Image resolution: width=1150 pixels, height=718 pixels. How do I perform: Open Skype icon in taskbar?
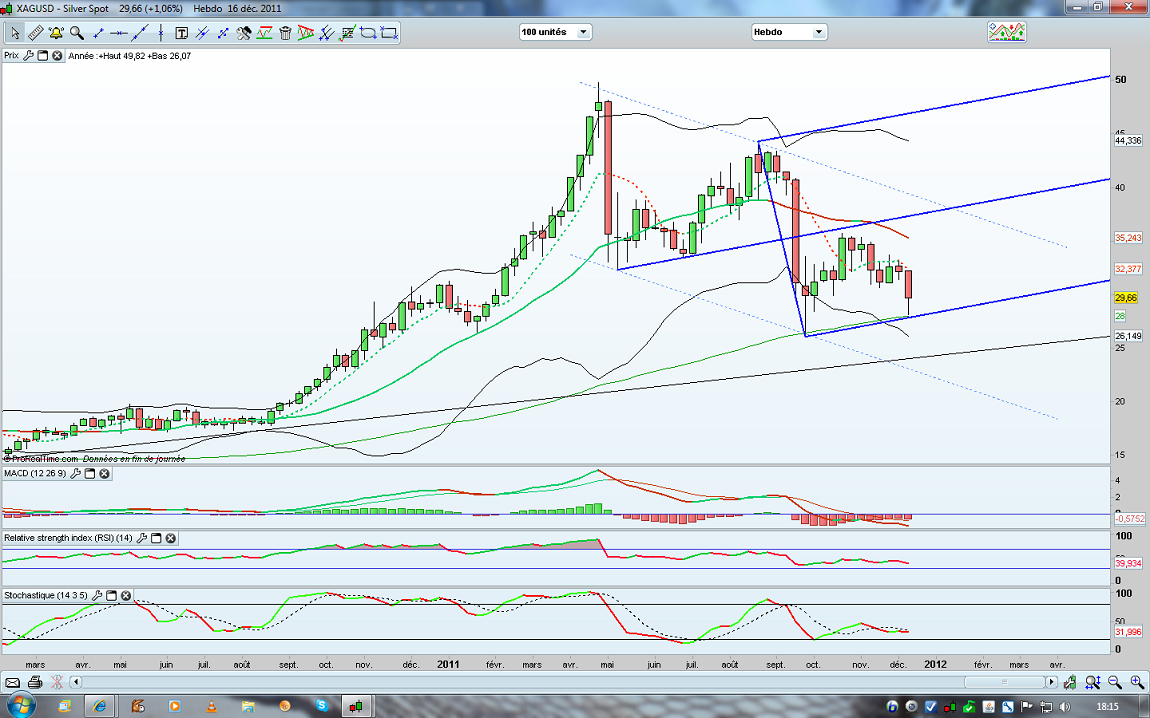tap(321, 706)
